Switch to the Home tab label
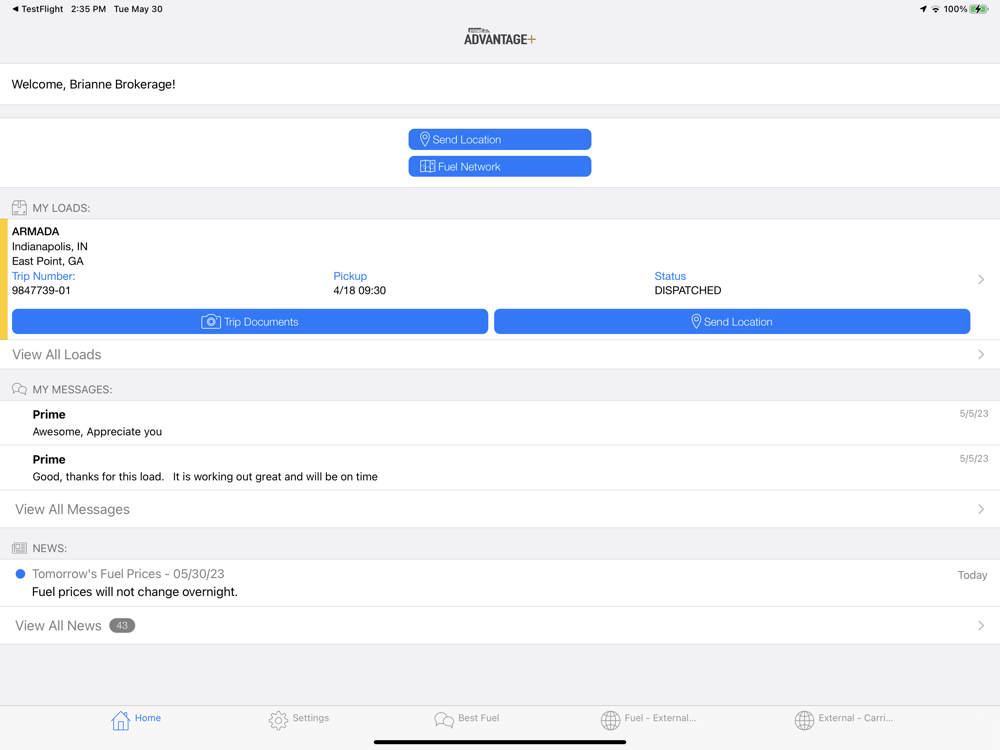Screen dimensions: 1000x750 148,717
